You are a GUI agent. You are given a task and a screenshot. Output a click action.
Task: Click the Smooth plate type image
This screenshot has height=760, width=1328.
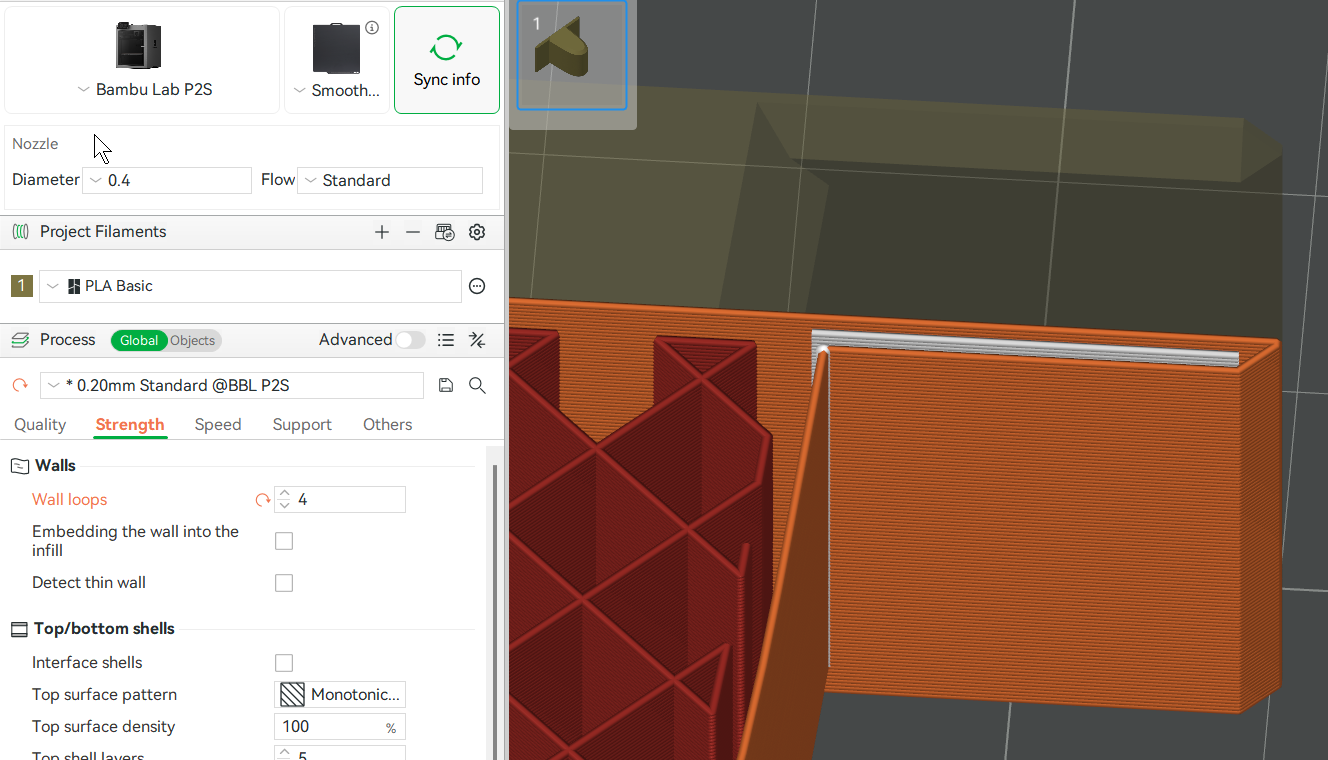click(x=336, y=49)
